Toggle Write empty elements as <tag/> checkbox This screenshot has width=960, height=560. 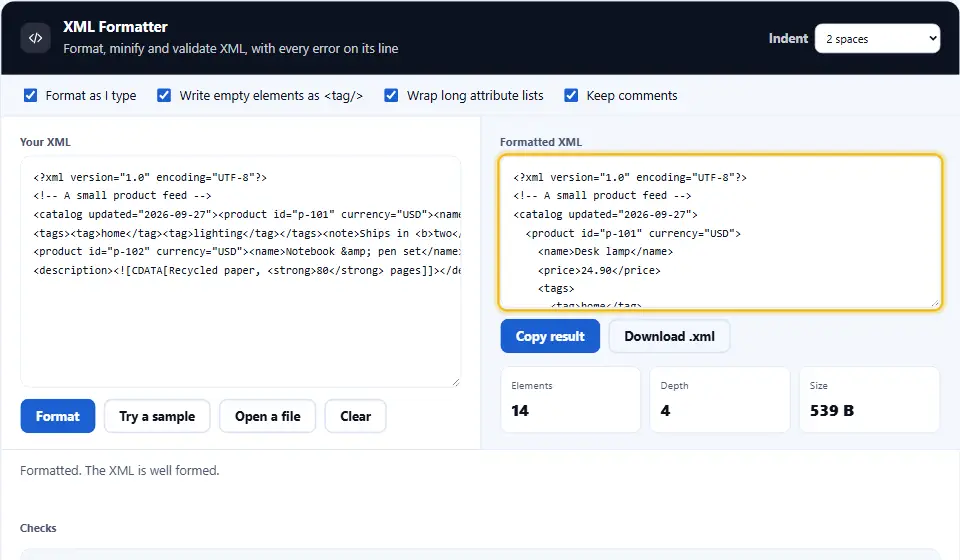click(164, 95)
